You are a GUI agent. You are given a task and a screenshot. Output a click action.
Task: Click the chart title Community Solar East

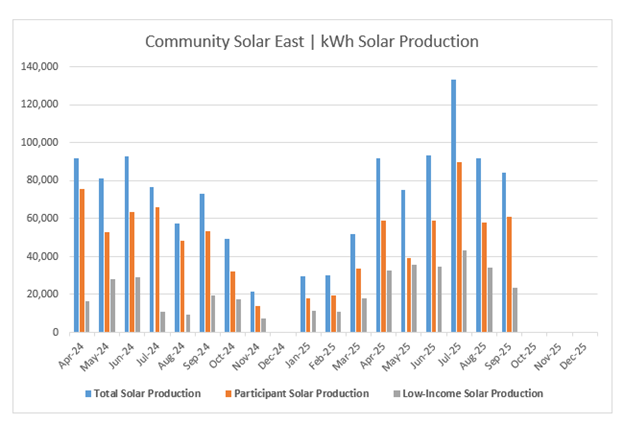coord(311,42)
